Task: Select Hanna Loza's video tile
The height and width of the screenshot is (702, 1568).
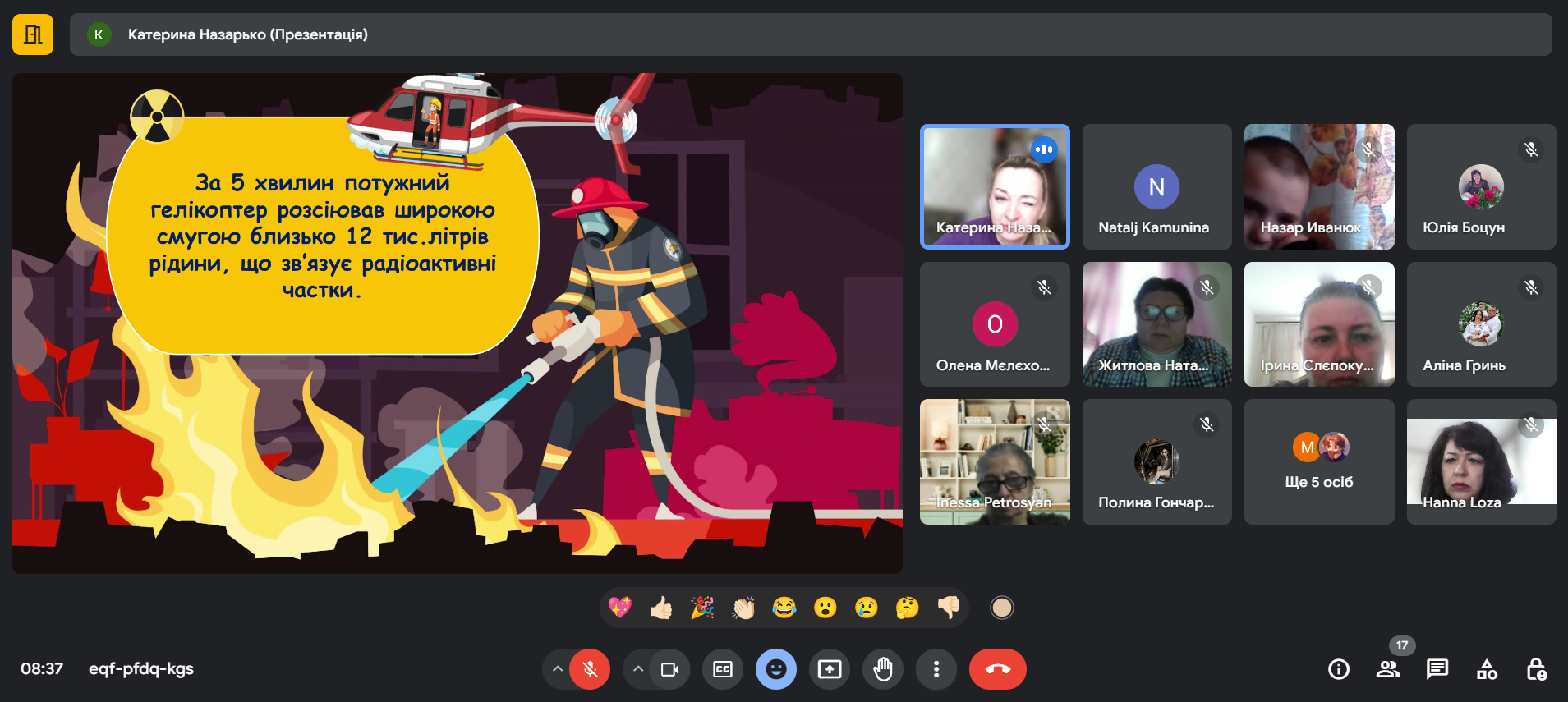Action: (x=1481, y=461)
